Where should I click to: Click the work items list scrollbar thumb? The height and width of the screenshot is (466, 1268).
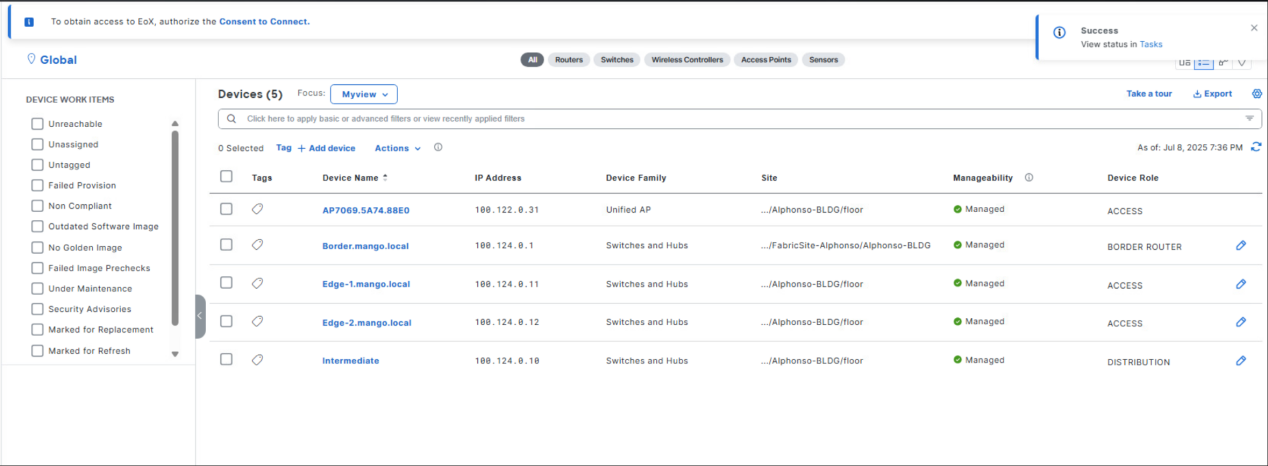click(175, 228)
